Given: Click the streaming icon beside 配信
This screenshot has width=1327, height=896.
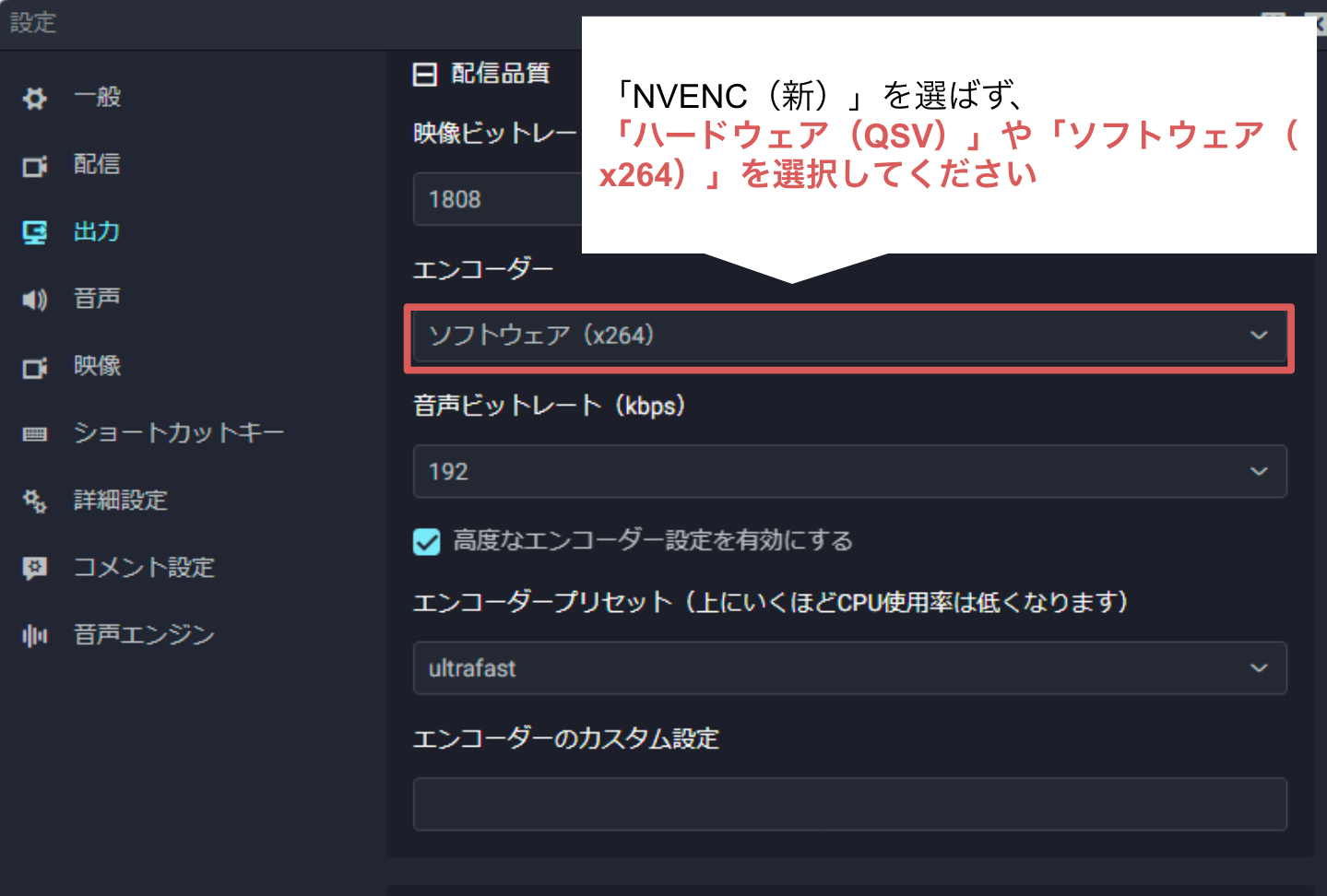Looking at the screenshot, I should point(35,166).
